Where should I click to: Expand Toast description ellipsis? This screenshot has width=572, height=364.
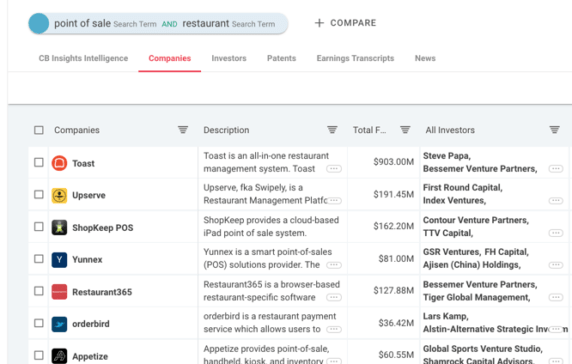[334, 169]
